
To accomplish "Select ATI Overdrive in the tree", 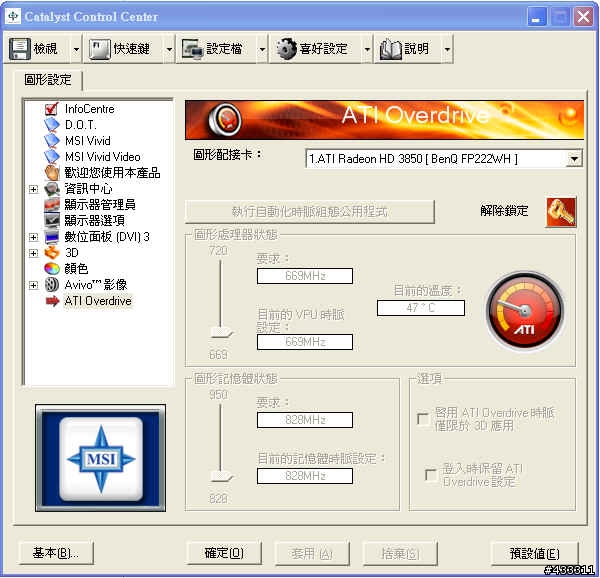I will click(x=98, y=301).
